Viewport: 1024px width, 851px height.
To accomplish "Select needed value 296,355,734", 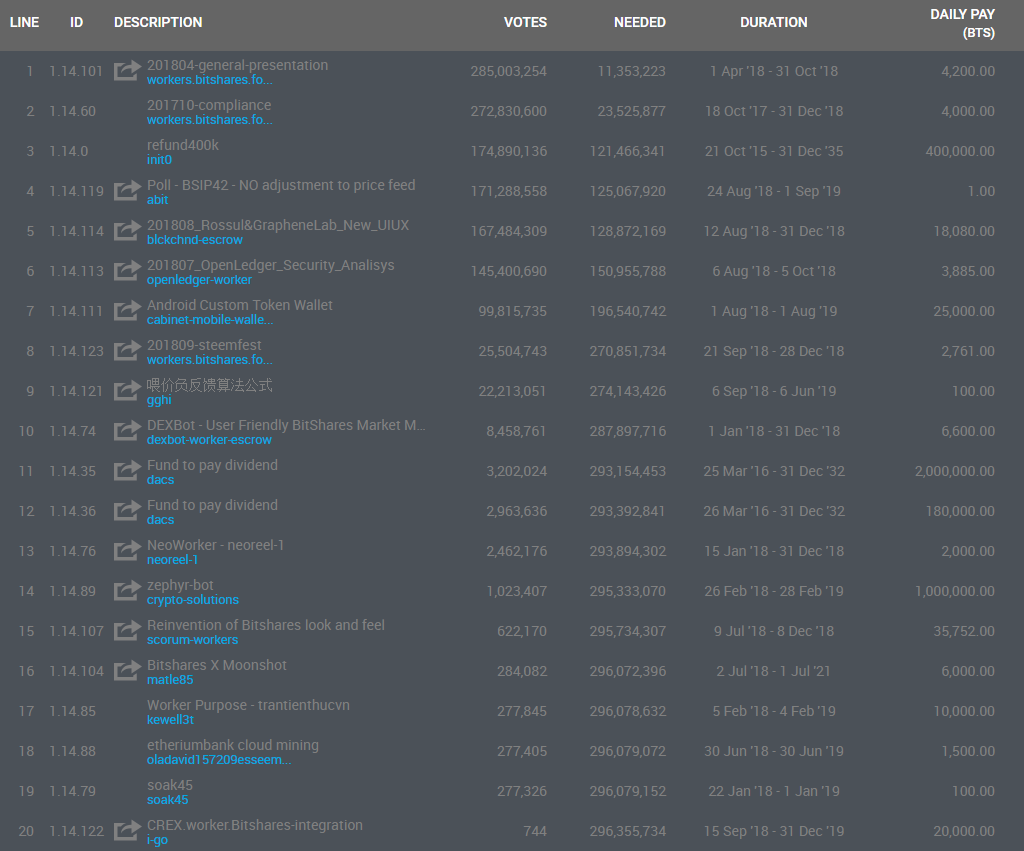I will pyautogui.click(x=628, y=831).
